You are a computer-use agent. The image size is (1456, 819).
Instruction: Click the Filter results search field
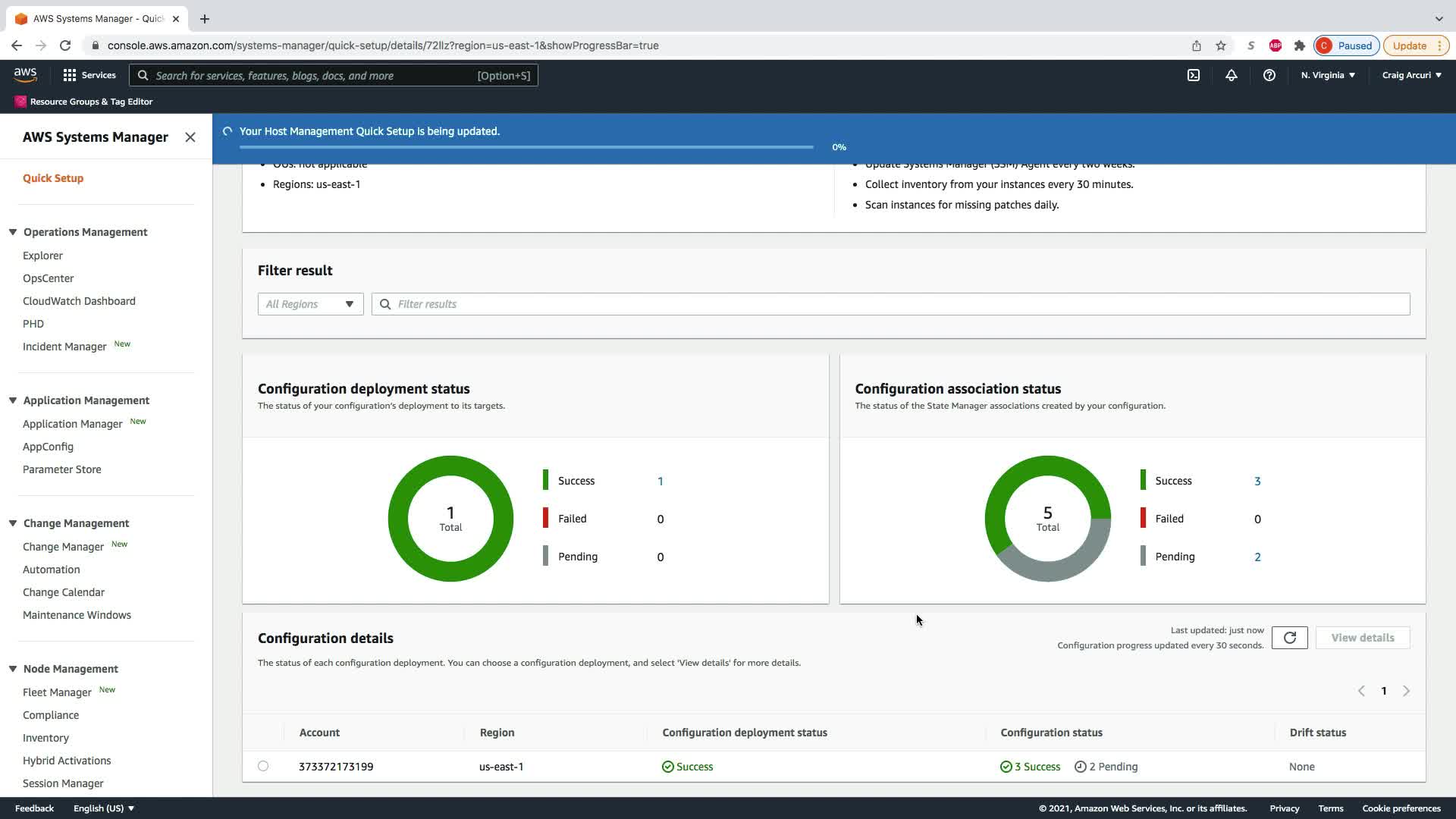coord(891,304)
